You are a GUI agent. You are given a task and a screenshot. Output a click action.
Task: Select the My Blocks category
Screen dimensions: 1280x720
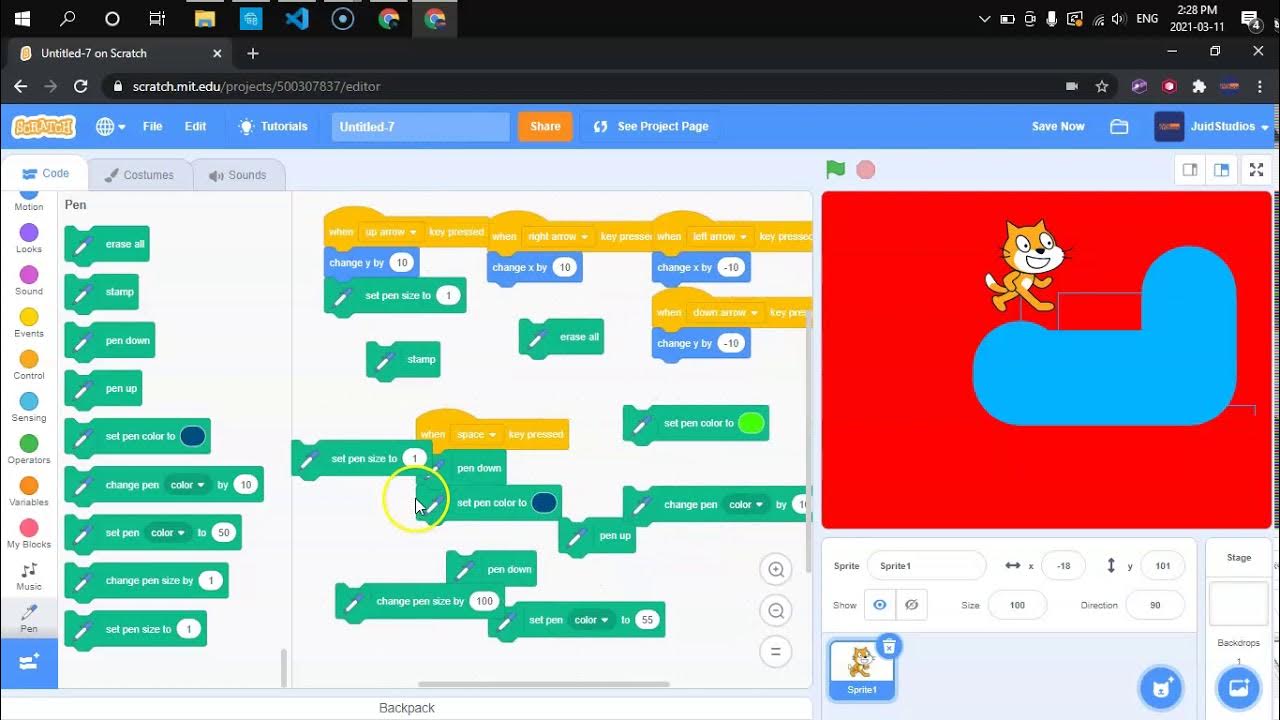29,534
